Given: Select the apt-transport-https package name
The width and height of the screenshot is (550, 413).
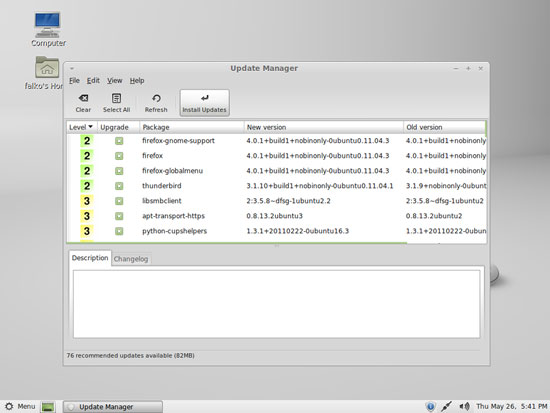Looking at the screenshot, I should point(173,216).
